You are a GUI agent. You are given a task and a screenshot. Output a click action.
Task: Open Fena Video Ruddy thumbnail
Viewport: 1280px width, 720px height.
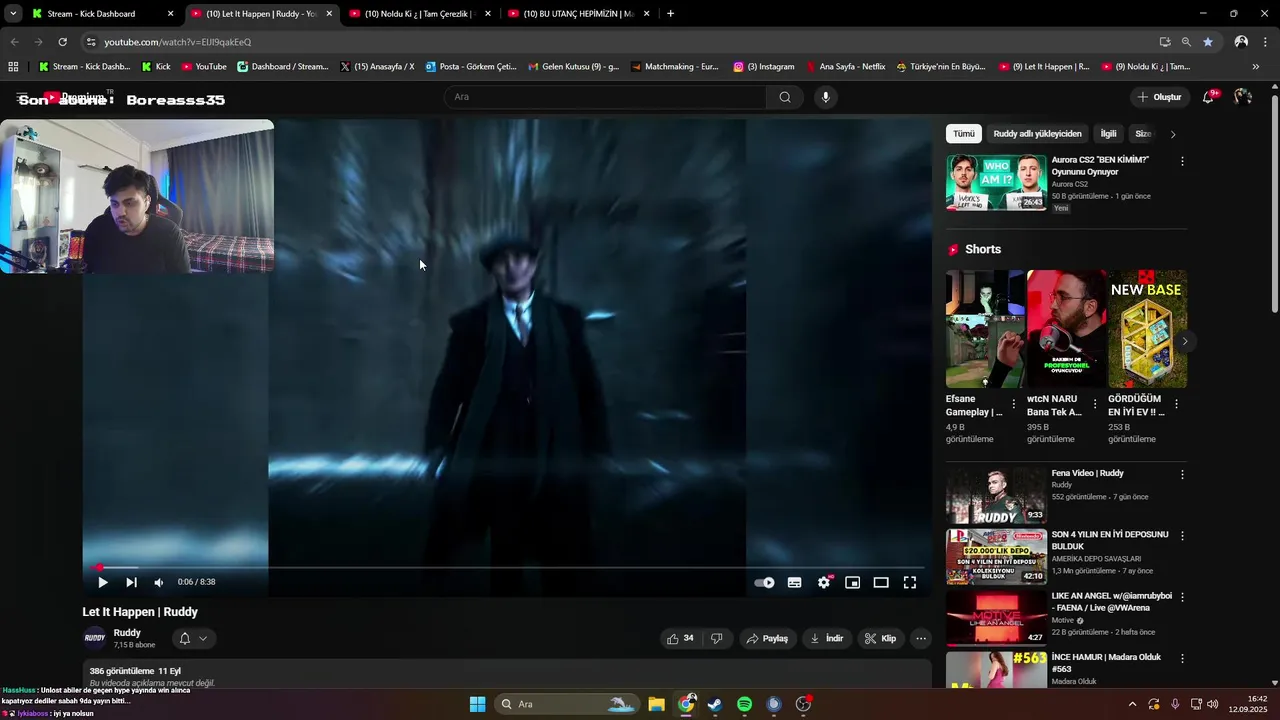(x=996, y=495)
